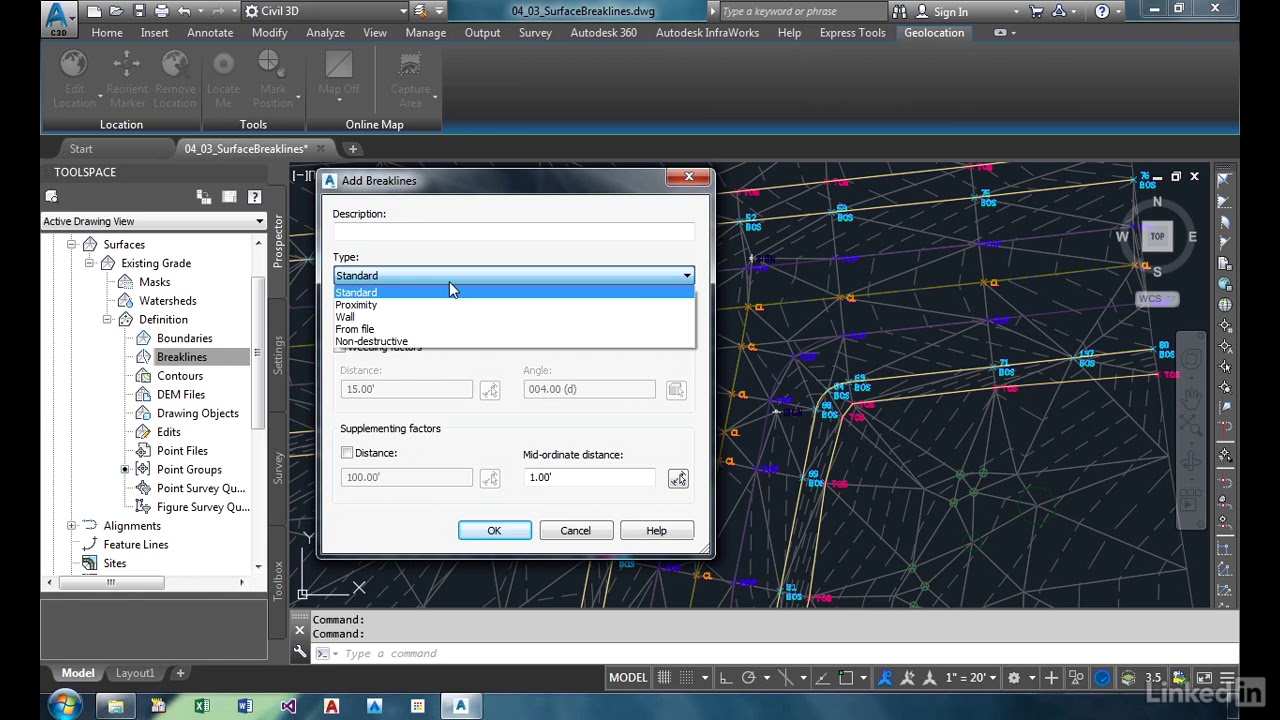This screenshot has width=1280, height=720.
Task: Collapse the Surfaces tree node
Action: pos(71,244)
